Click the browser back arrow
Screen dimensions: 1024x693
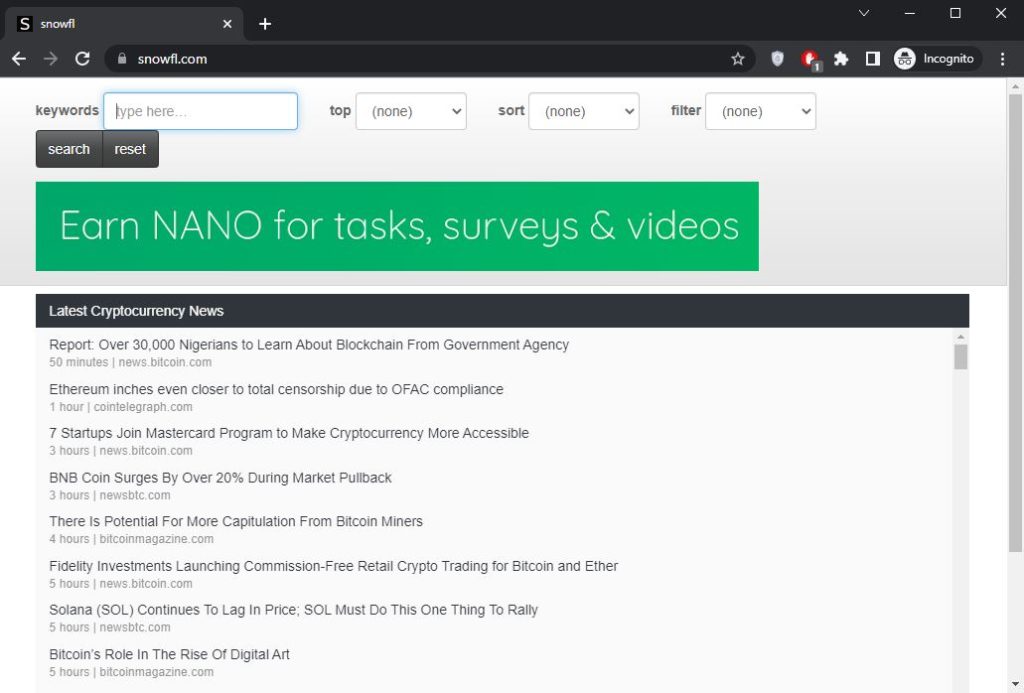pyautogui.click(x=19, y=59)
